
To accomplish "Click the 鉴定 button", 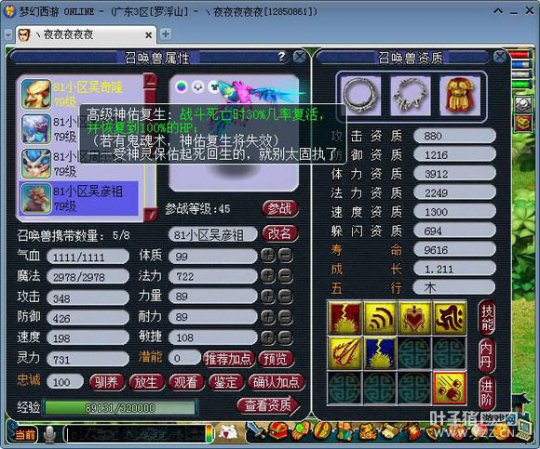I will [x=226, y=382].
